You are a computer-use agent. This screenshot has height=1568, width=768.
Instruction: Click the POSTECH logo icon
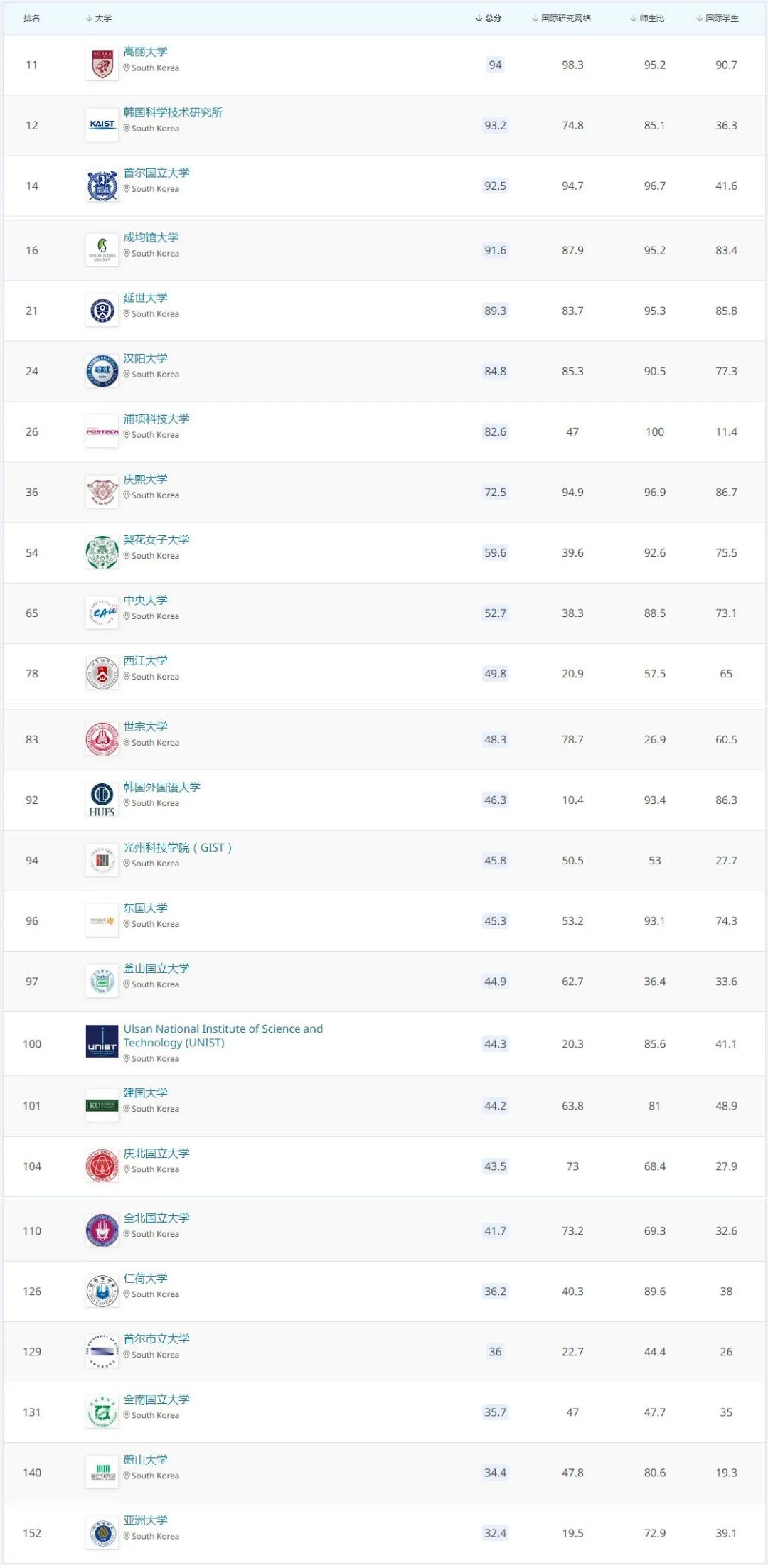click(102, 431)
